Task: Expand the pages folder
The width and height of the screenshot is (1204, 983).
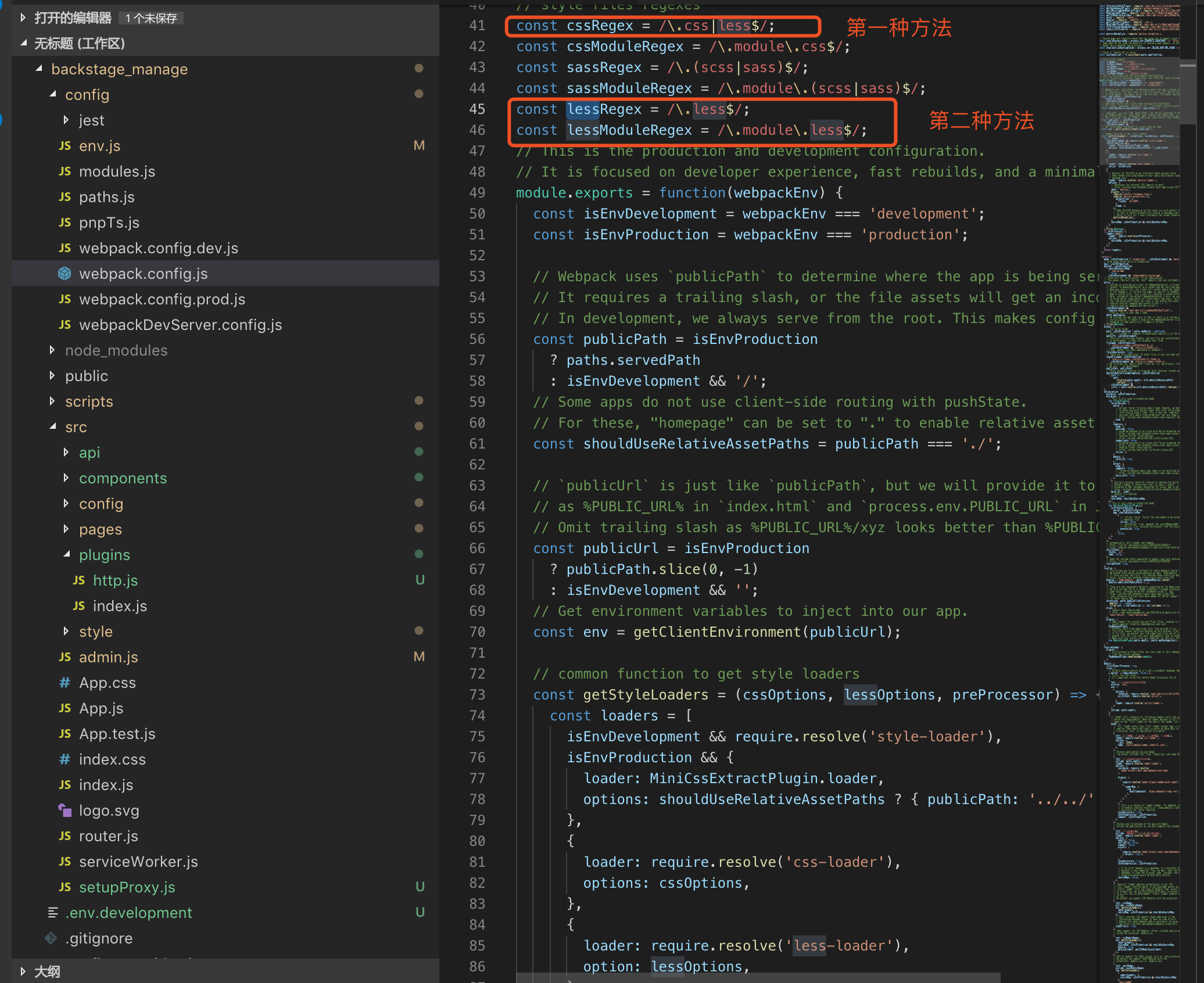Action: 66,529
